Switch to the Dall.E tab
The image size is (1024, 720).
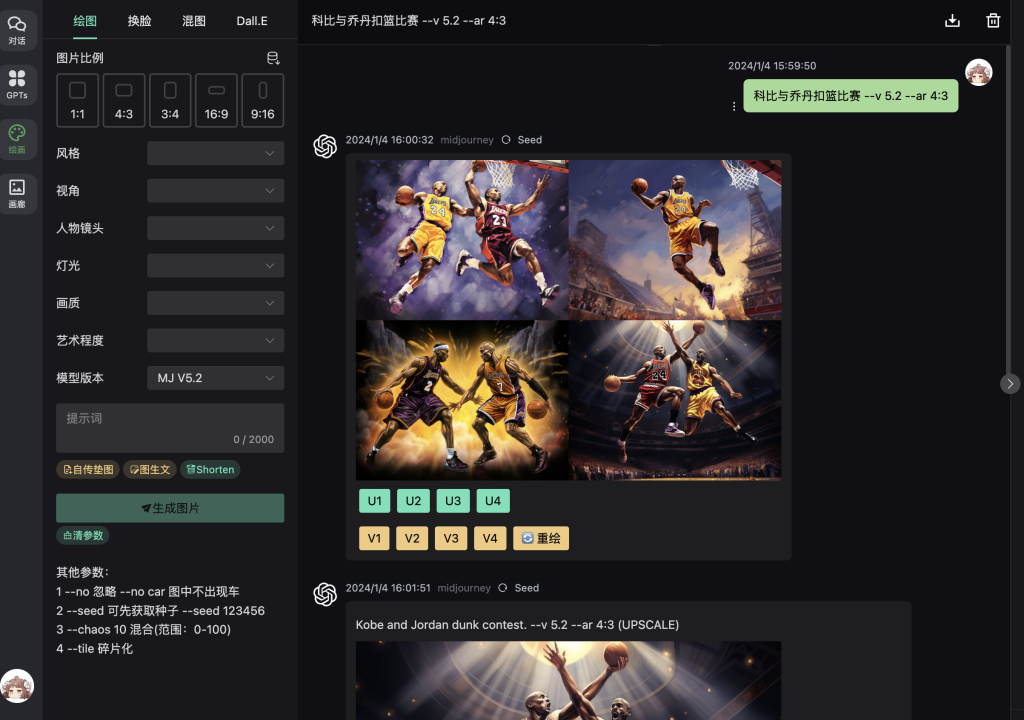coord(252,20)
